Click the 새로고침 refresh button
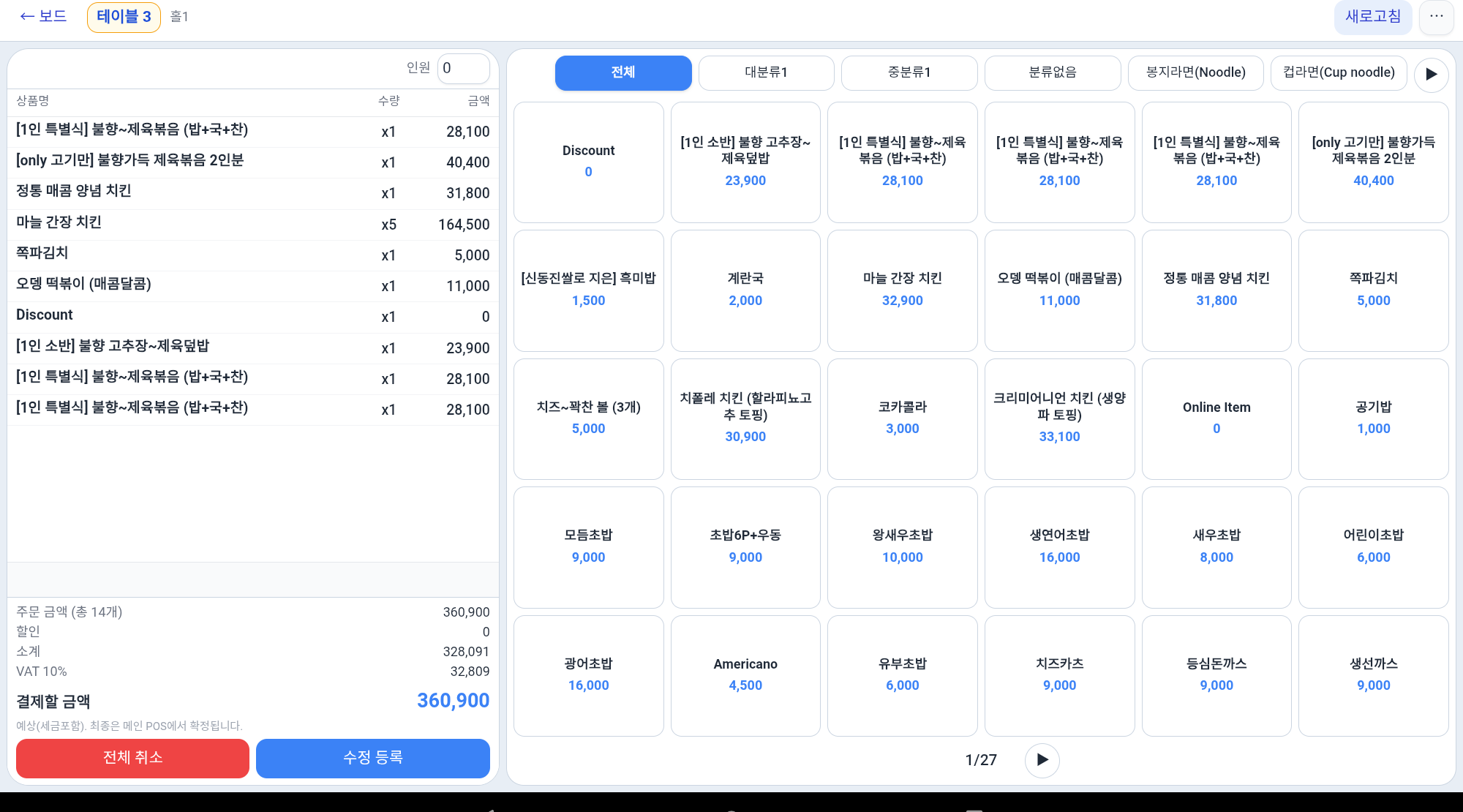Image resolution: width=1463 pixels, height=812 pixels. [x=1372, y=16]
